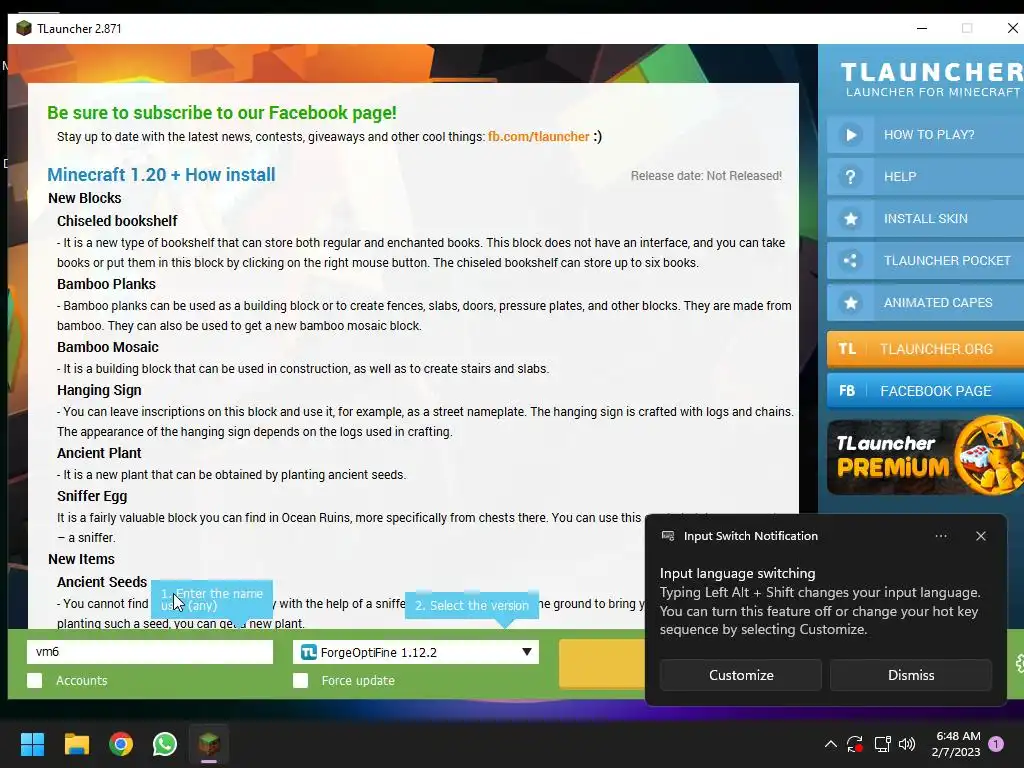The height and width of the screenshot is (768, 1024).
Task: Click the New Blocks heading
Action: pyautogui.click(x=85, y=198)
